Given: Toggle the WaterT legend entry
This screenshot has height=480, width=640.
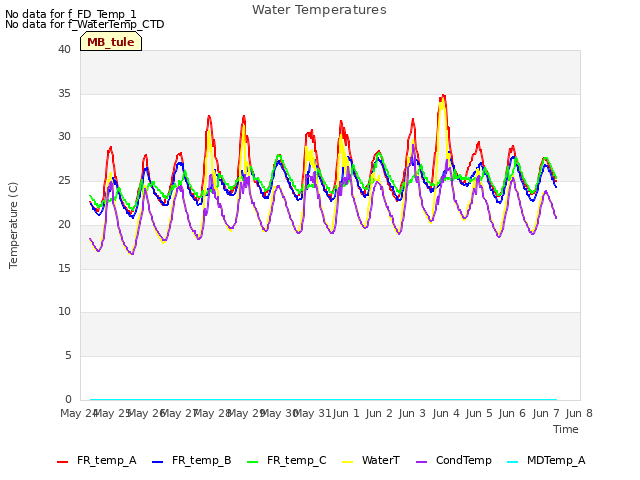Looking at the screenshot, I should pyautogui.click(x=371, y=460).
